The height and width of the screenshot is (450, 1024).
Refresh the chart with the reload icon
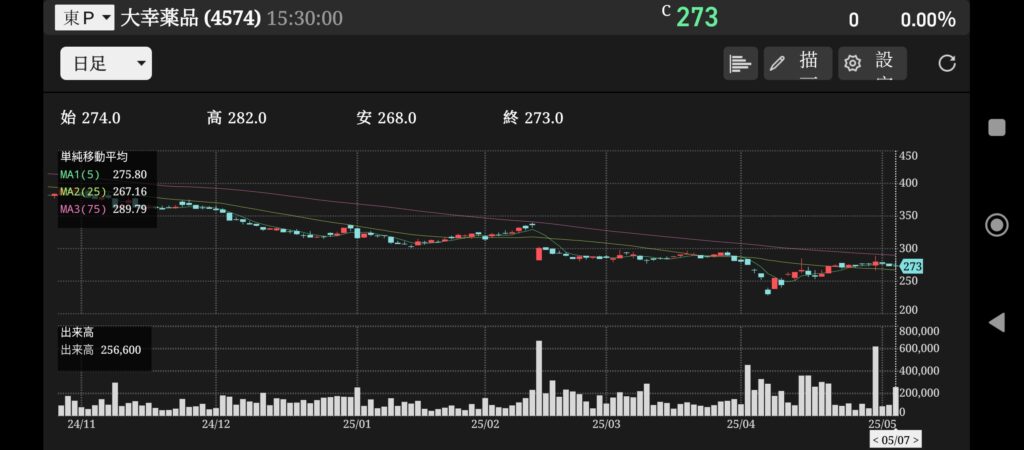coord(947,63)
